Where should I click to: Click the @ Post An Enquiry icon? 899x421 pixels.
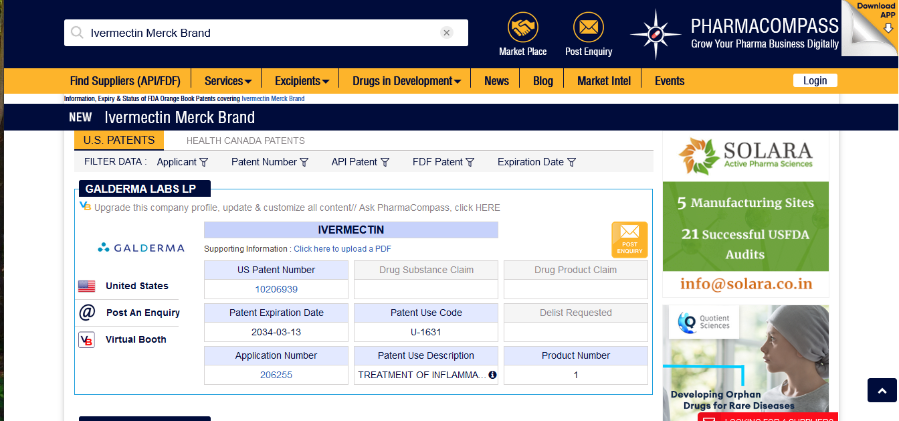coord(87,313)
